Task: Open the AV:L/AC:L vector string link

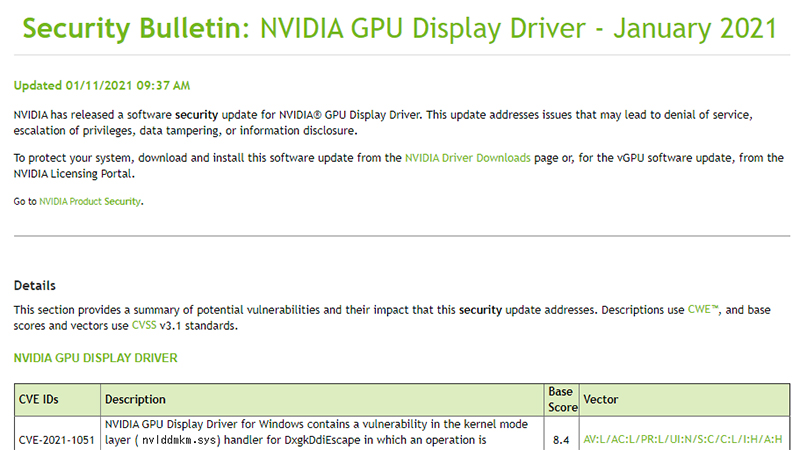Action: [683, 439]
